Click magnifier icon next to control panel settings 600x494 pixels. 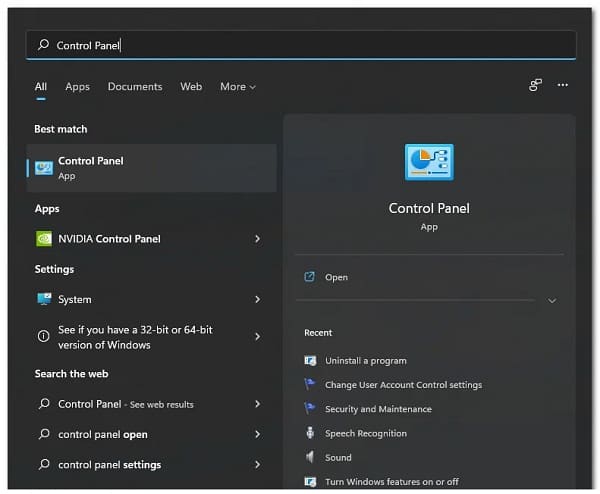[44, 464]
